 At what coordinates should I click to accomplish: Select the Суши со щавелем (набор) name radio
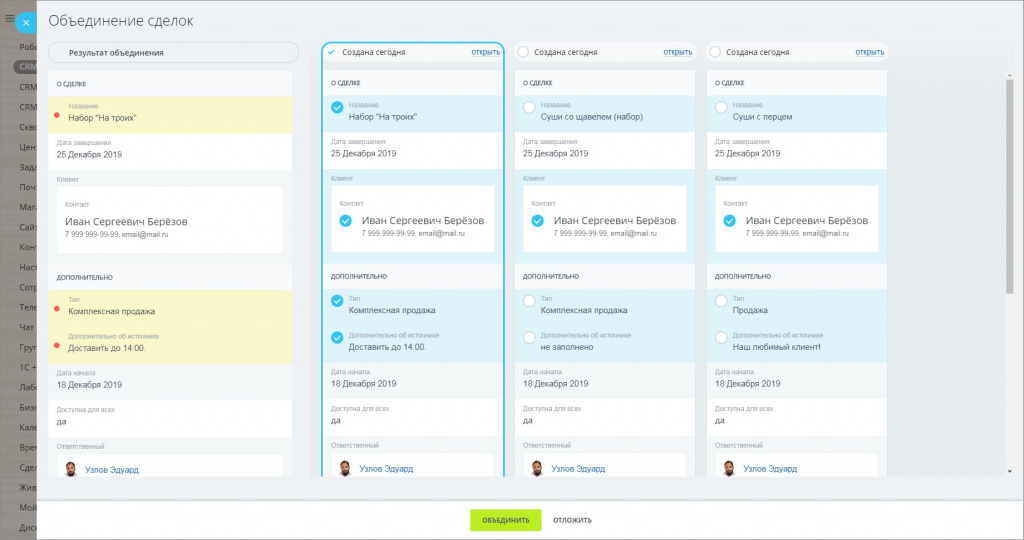click(530, 108)
